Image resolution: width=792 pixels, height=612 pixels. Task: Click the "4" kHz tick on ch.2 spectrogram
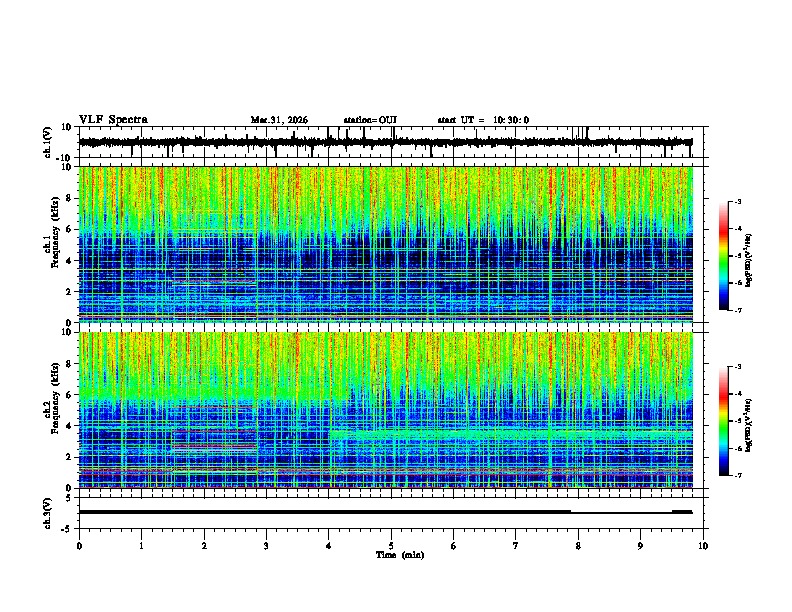click(70, 426)
